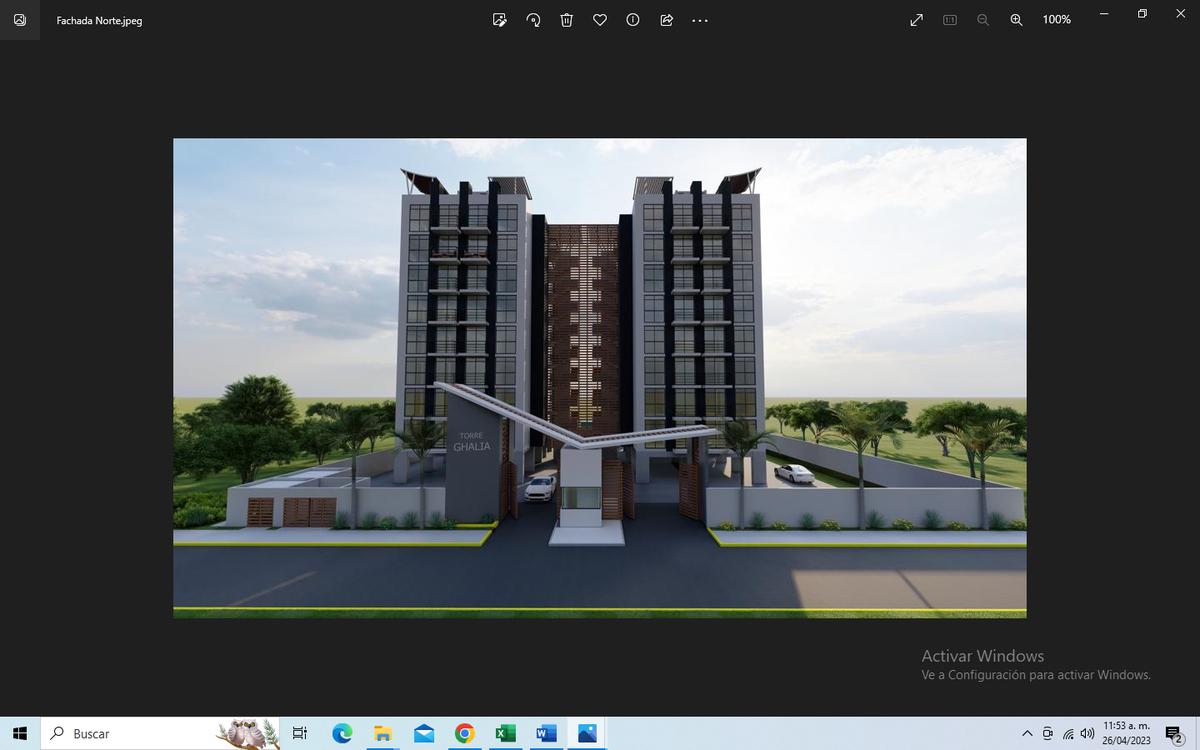Rotate the photo with the rotate icon
1200x750 pixels.
(x=533, y=20)
